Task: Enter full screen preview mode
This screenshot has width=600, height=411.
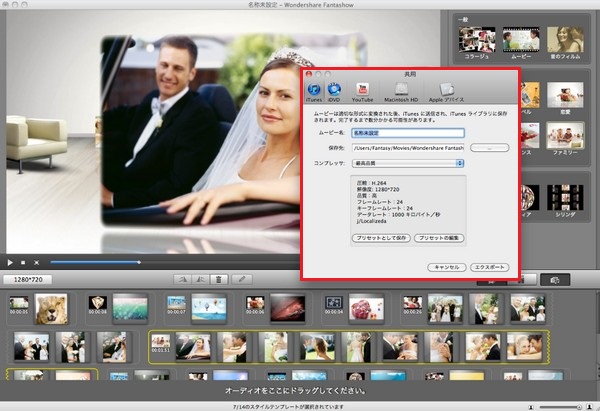Action: (x=36, y=263)
